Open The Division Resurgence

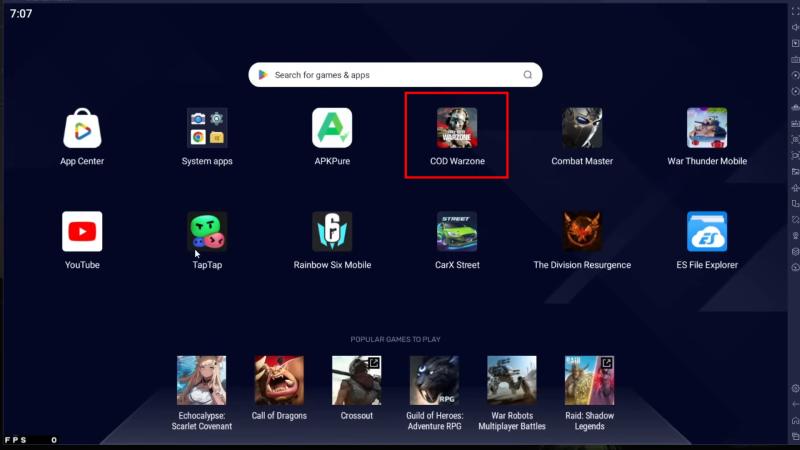(x=582, y=232)
